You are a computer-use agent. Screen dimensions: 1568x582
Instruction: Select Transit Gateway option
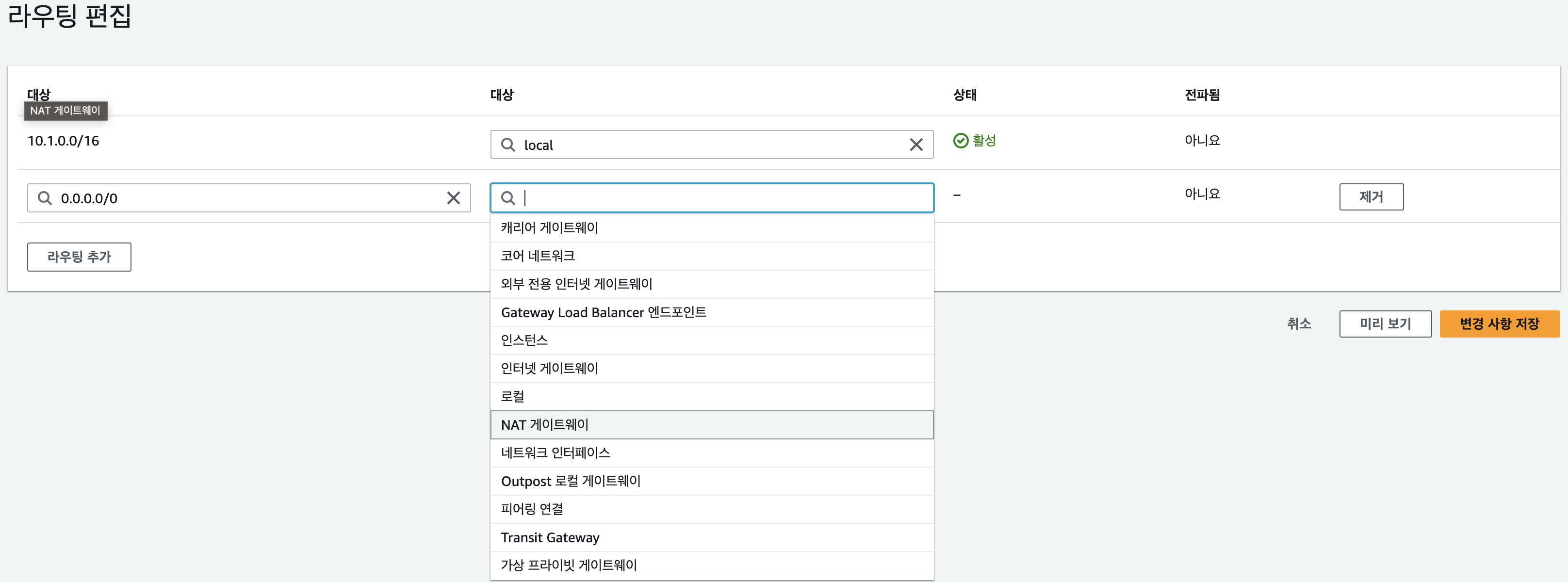[x=712, y=537]
